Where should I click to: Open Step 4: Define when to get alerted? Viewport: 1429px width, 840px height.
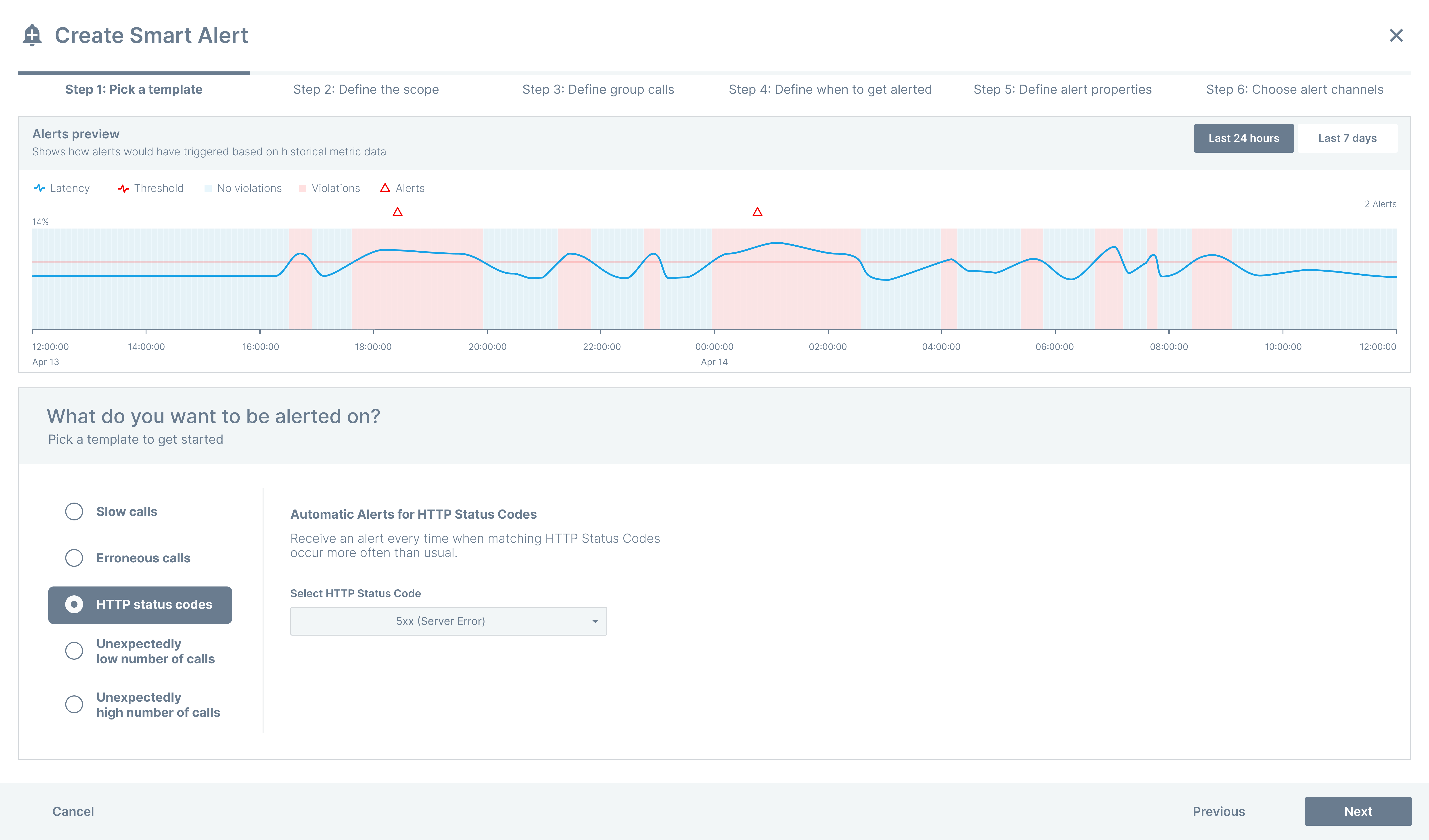pos(830,89)
